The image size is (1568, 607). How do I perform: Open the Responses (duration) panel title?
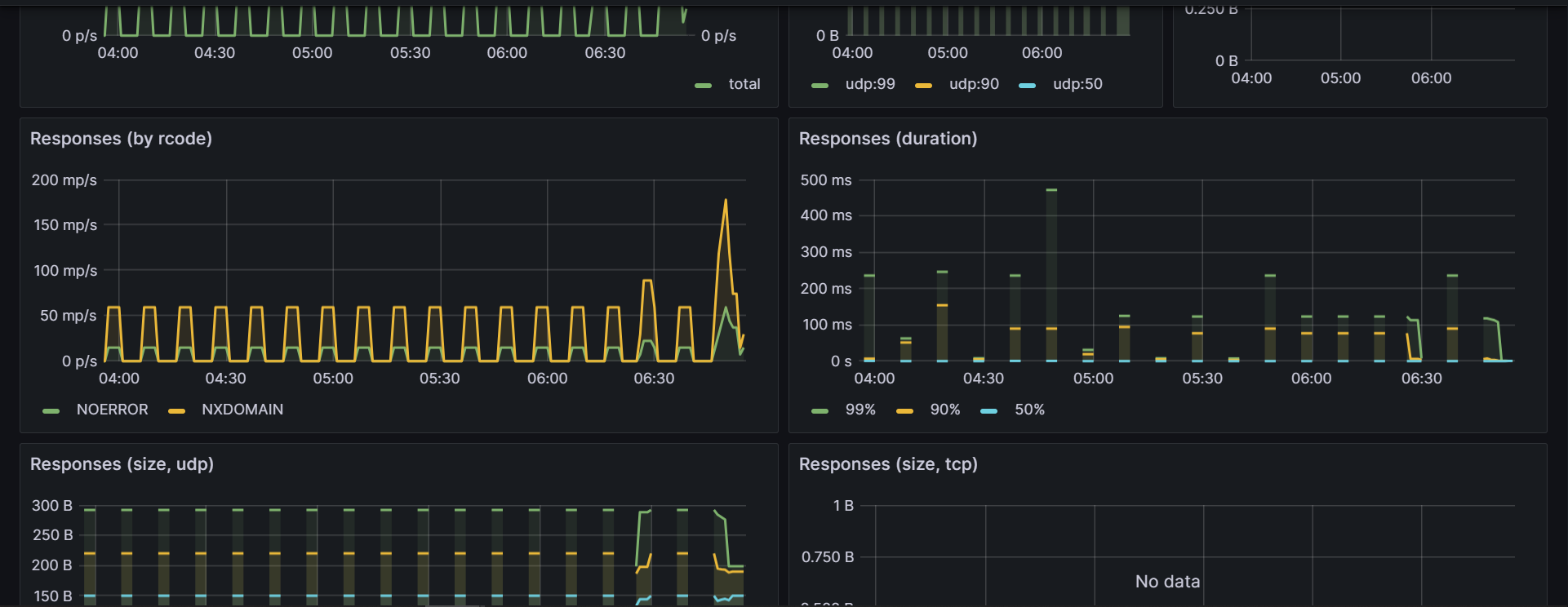(888, 139)
